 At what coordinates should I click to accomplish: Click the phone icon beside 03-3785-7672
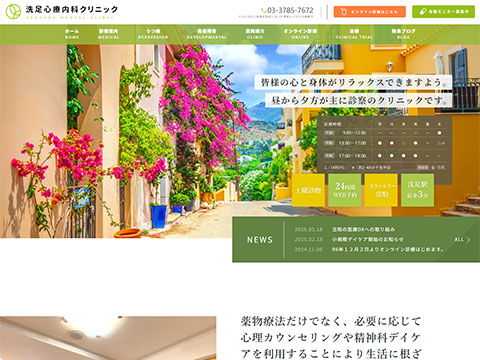point(264,10)
